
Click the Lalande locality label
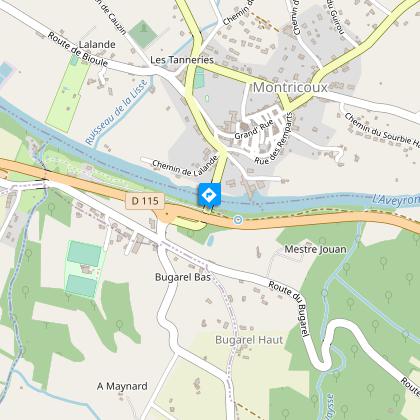[97, 44]
